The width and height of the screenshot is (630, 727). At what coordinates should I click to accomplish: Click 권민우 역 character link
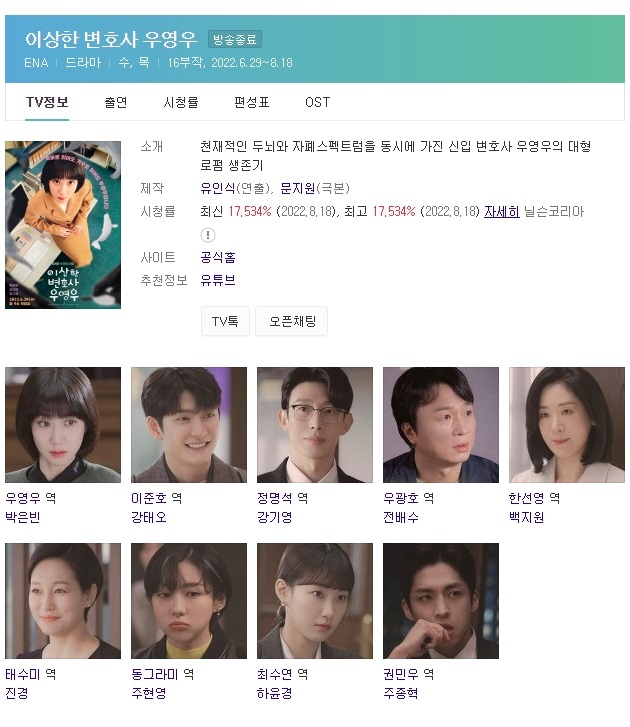coord(409,674)
